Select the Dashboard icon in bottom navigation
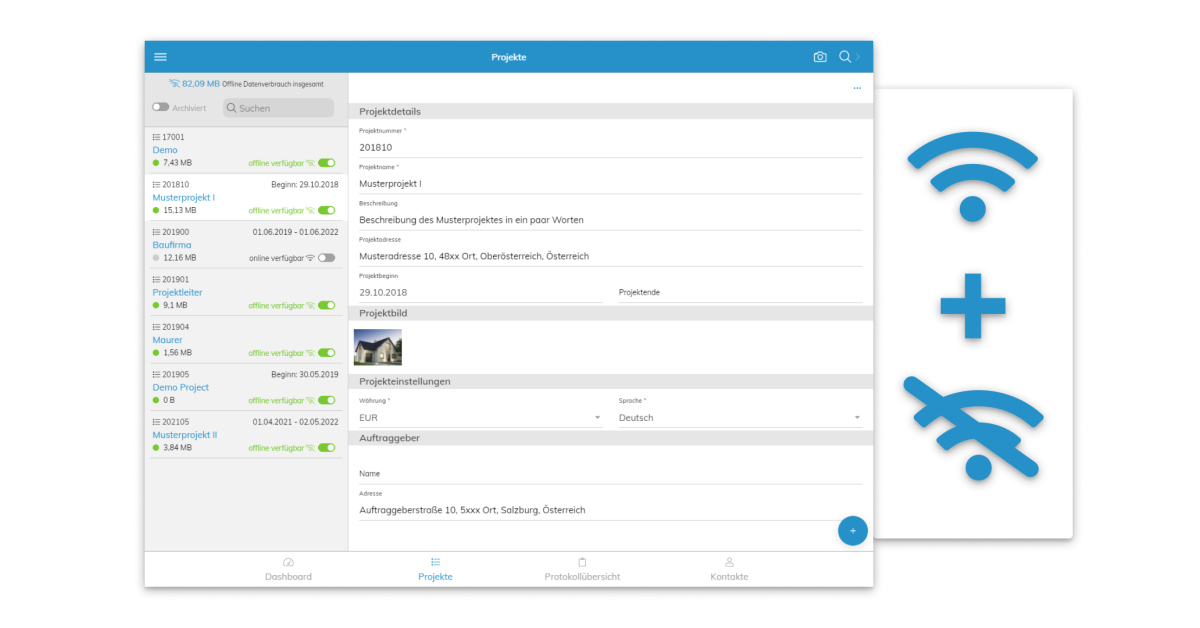Image resolution: width=1200 pixels, height=628 pixels. tap(288, 563)
